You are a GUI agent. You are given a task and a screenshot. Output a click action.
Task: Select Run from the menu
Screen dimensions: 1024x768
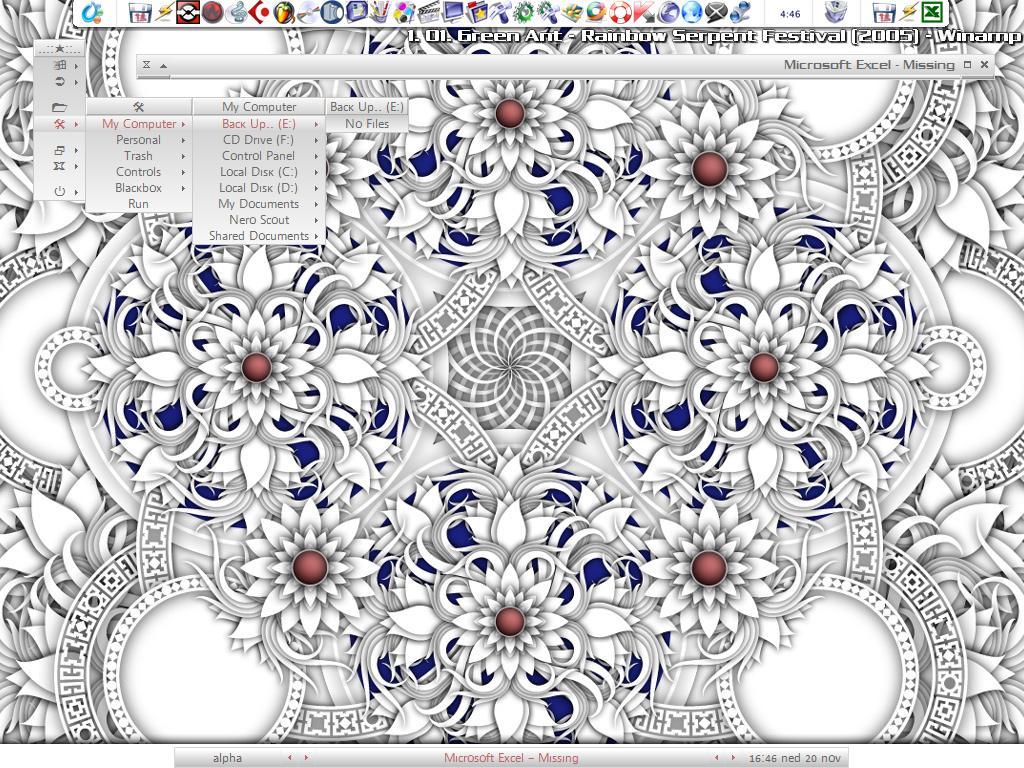(x=138, y=204)
